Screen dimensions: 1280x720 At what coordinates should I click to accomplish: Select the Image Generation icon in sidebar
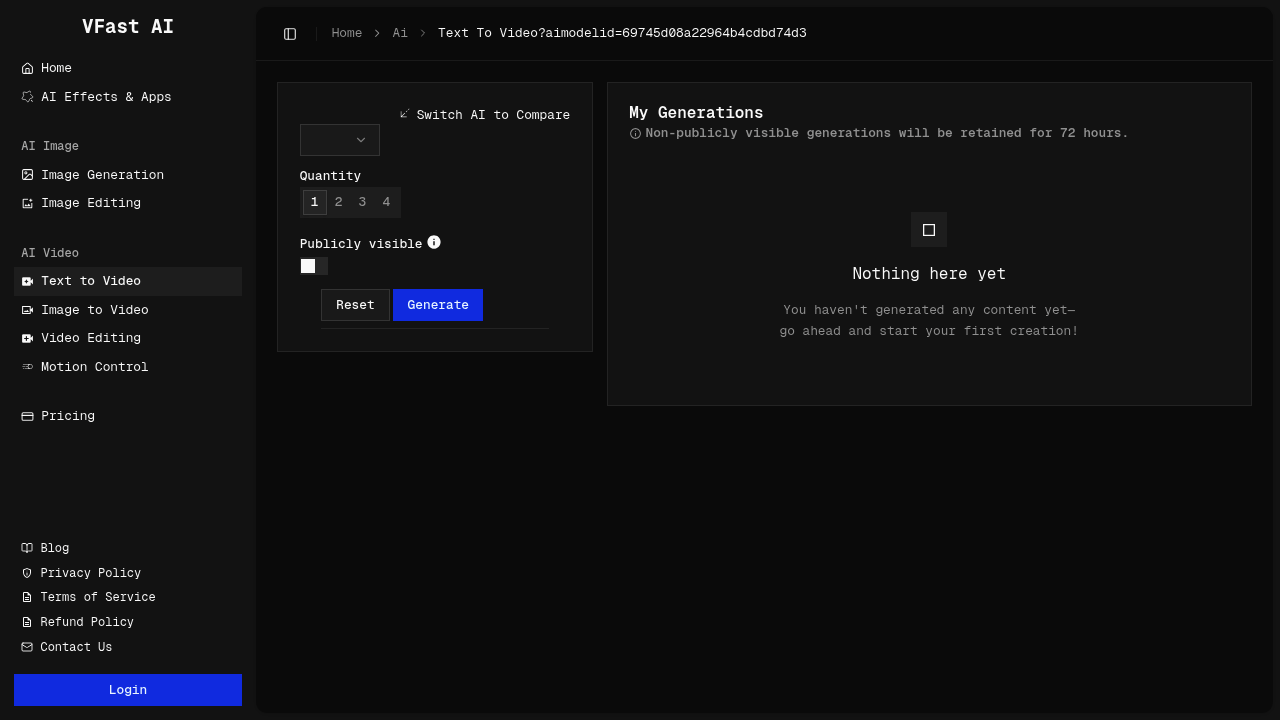(x=26, y=175)
